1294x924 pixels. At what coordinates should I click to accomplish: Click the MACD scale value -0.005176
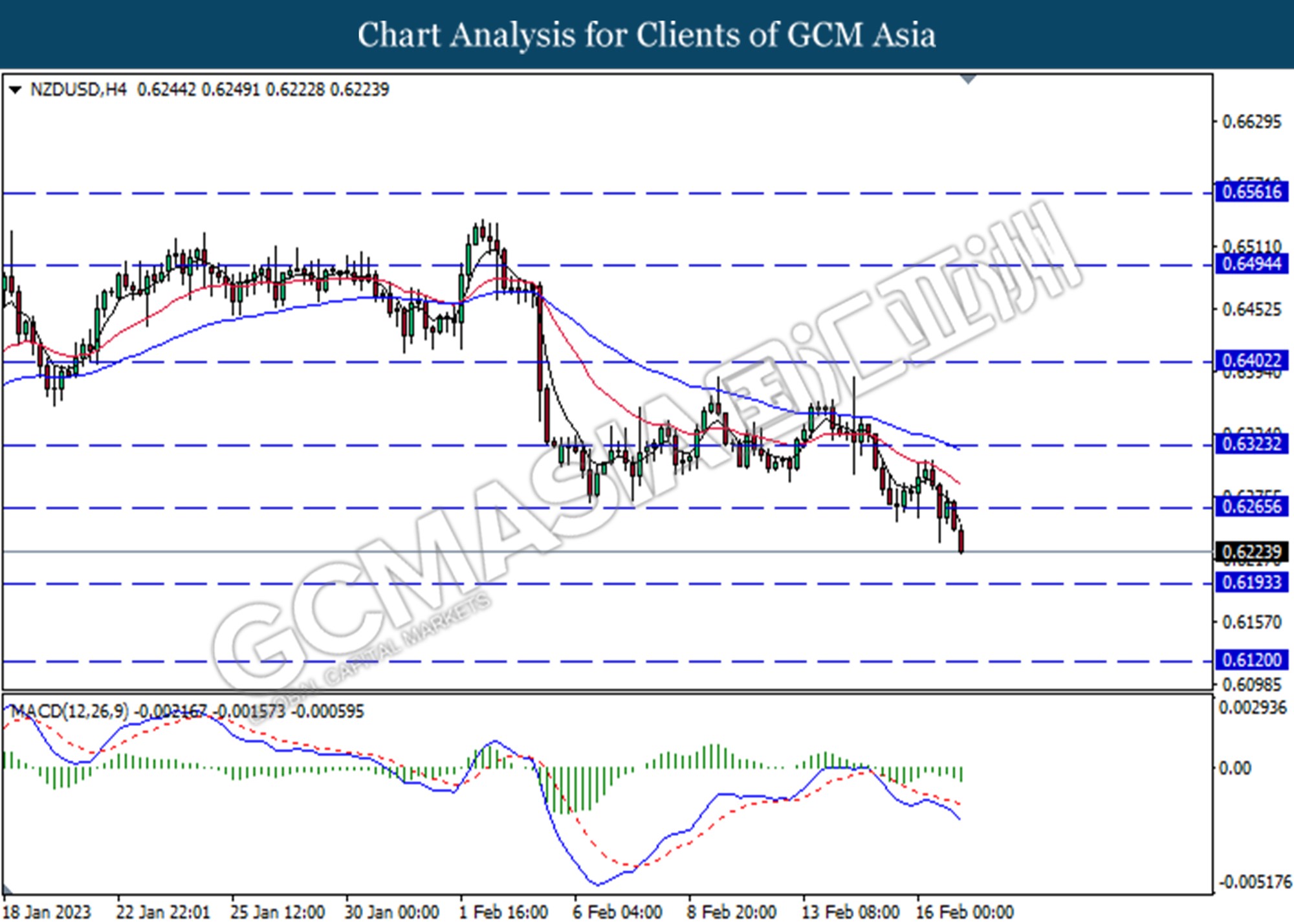(1255, 882)
